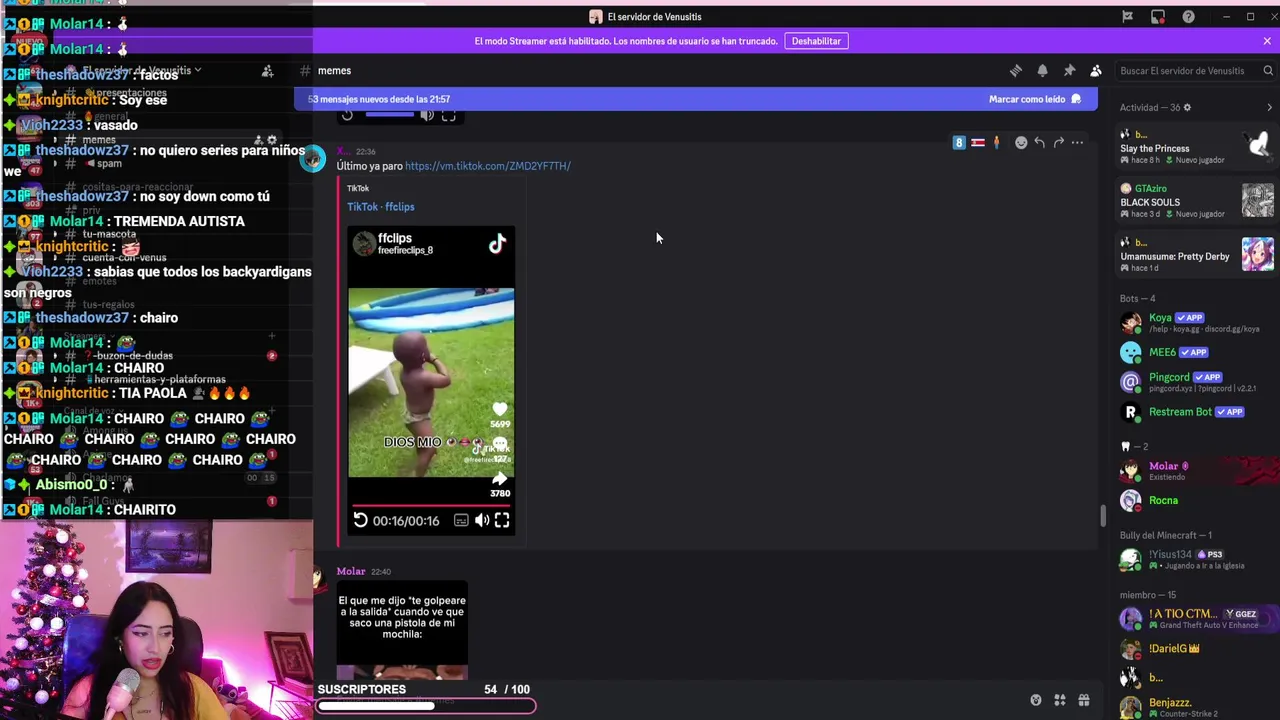Open Molar's profile in member list
This screenshot has height=720, width=1280.
coord(1196,471)
